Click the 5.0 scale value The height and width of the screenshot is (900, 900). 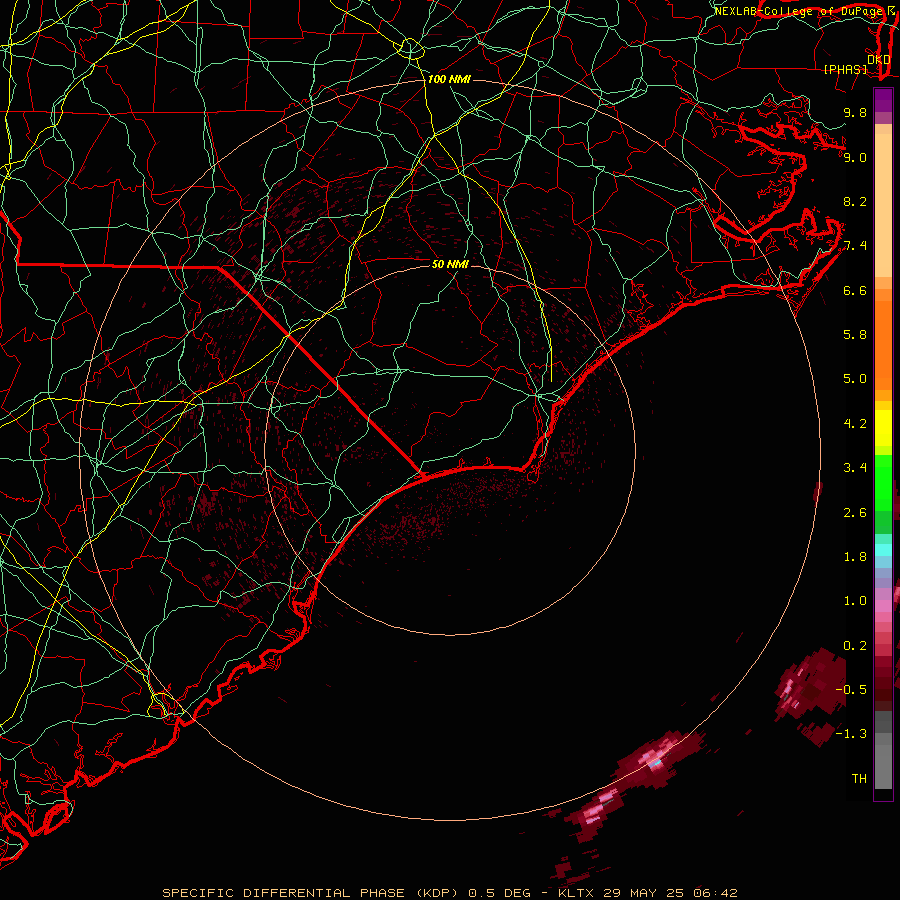tap(855, 379)
